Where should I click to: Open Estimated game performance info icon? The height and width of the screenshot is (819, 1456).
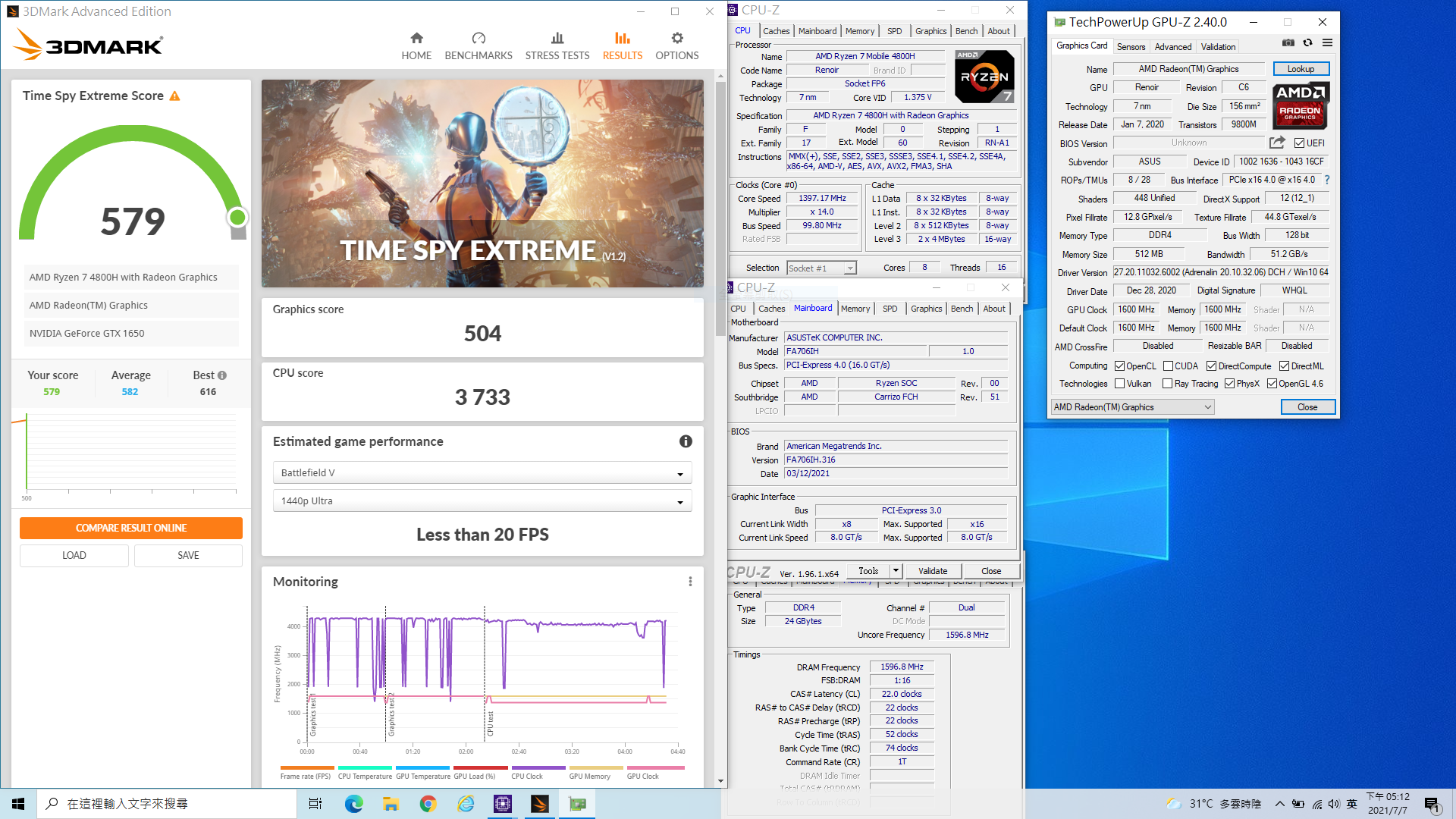pyautogui.click(x=686, y=441)
